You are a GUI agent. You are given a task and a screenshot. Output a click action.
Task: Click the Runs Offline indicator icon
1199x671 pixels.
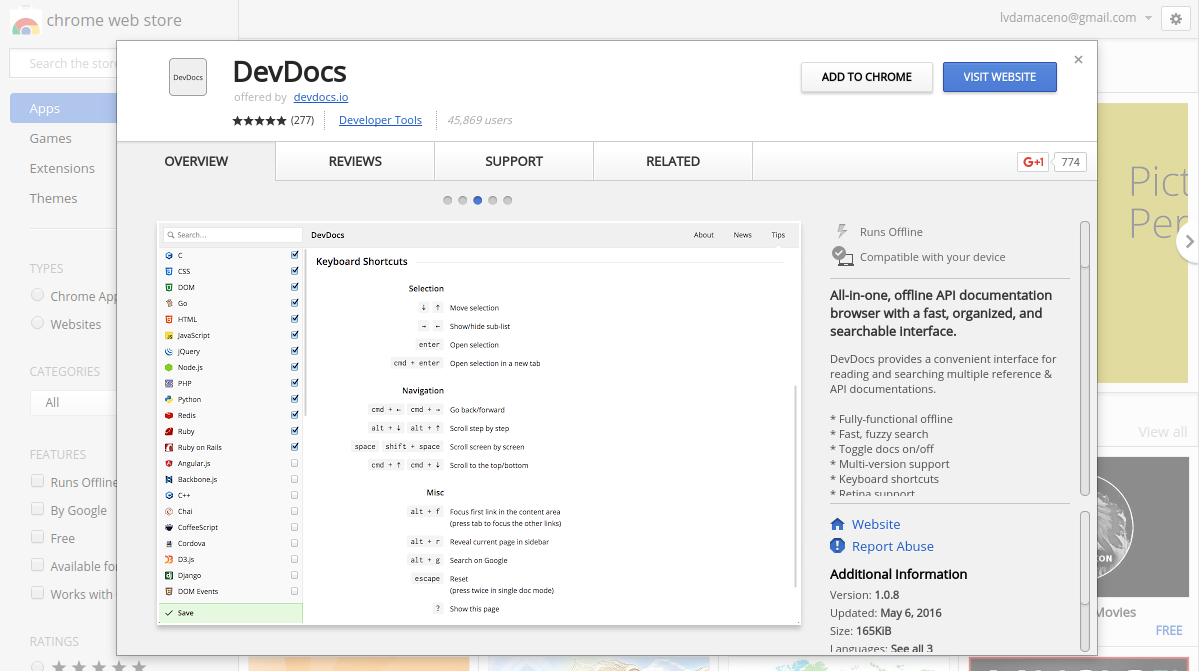(840, 231)
